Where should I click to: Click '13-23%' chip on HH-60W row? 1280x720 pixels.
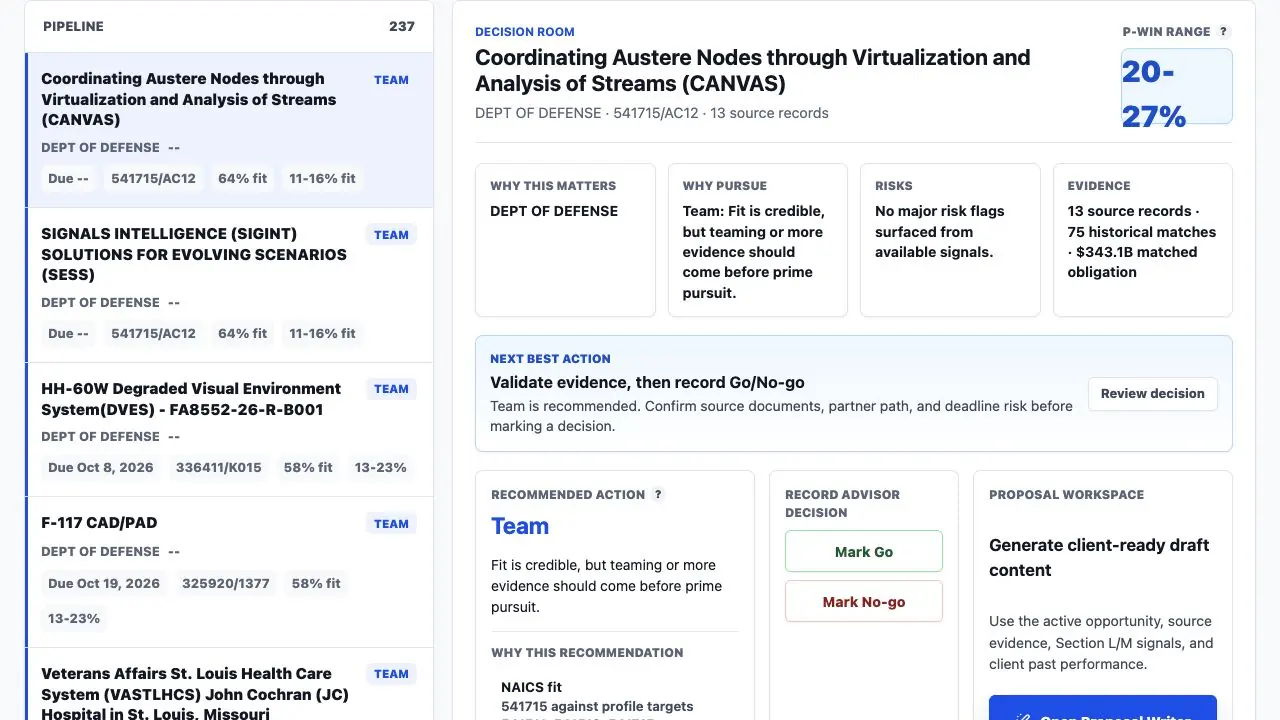[381, 467]
